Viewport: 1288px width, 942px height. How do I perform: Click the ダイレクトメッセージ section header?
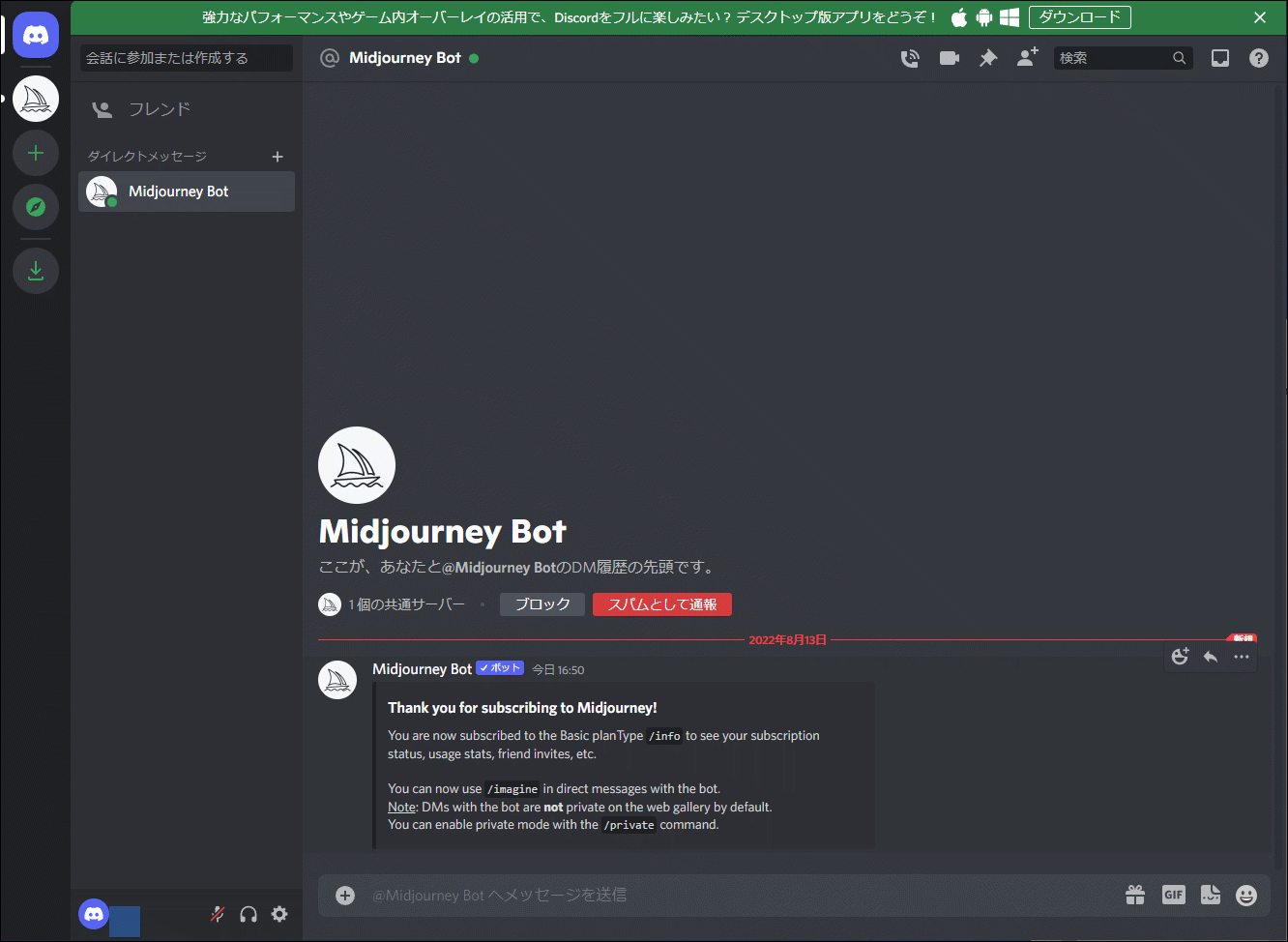(147, 157)
